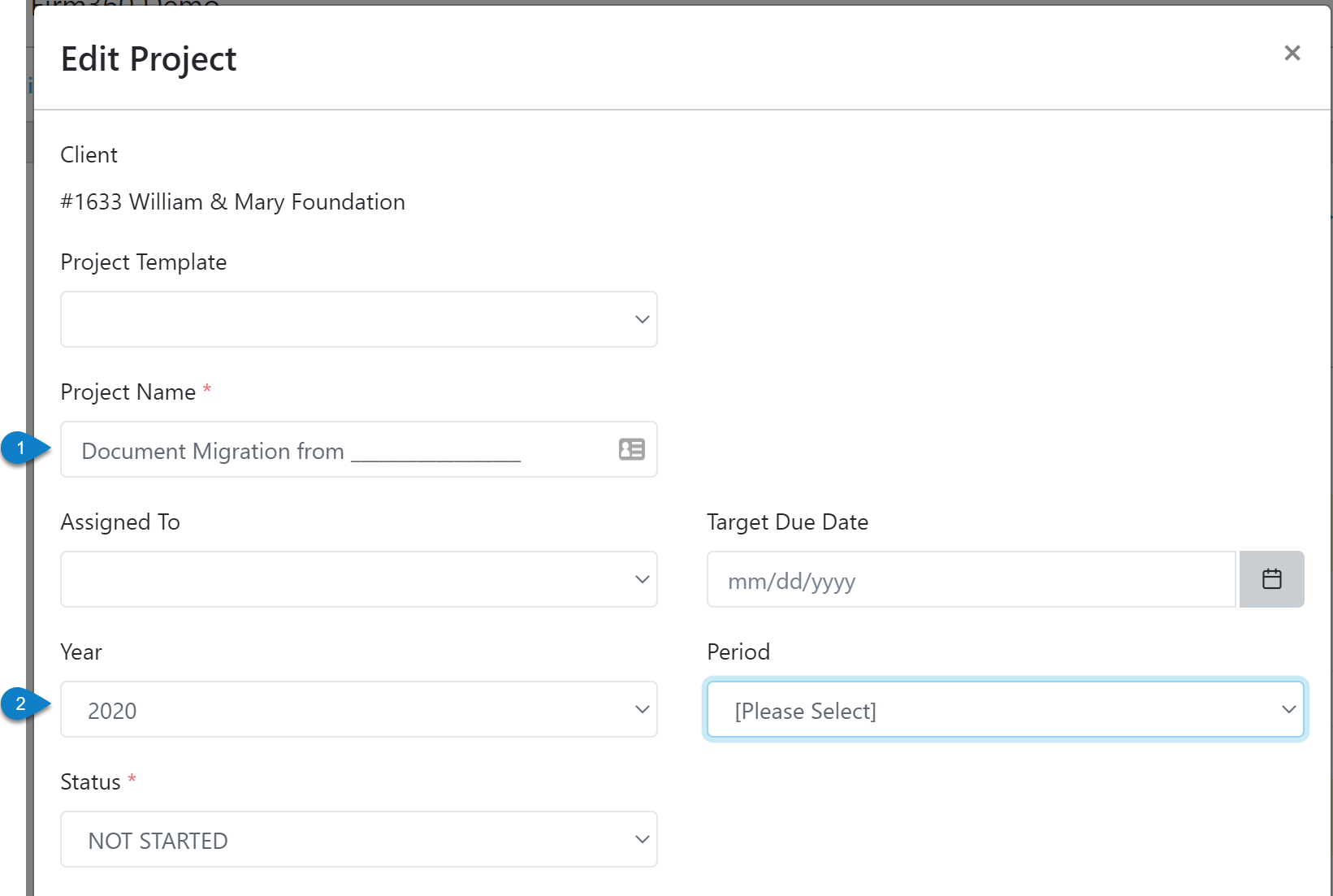Screen dimensions: 1333x896
Task: Open the contact card icon beside Project Name
Action: (x=630, y=449)
